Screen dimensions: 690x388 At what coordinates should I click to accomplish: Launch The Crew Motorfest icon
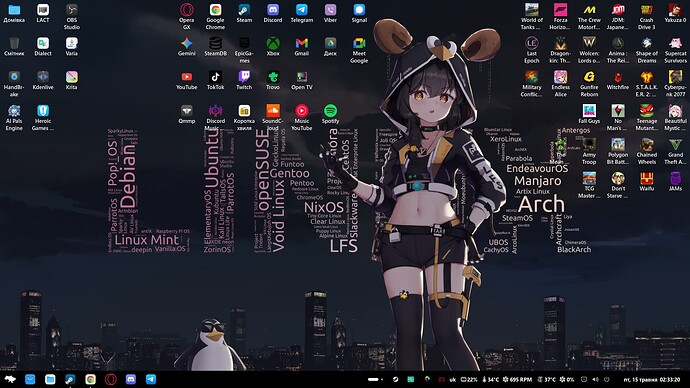(589, 16)
